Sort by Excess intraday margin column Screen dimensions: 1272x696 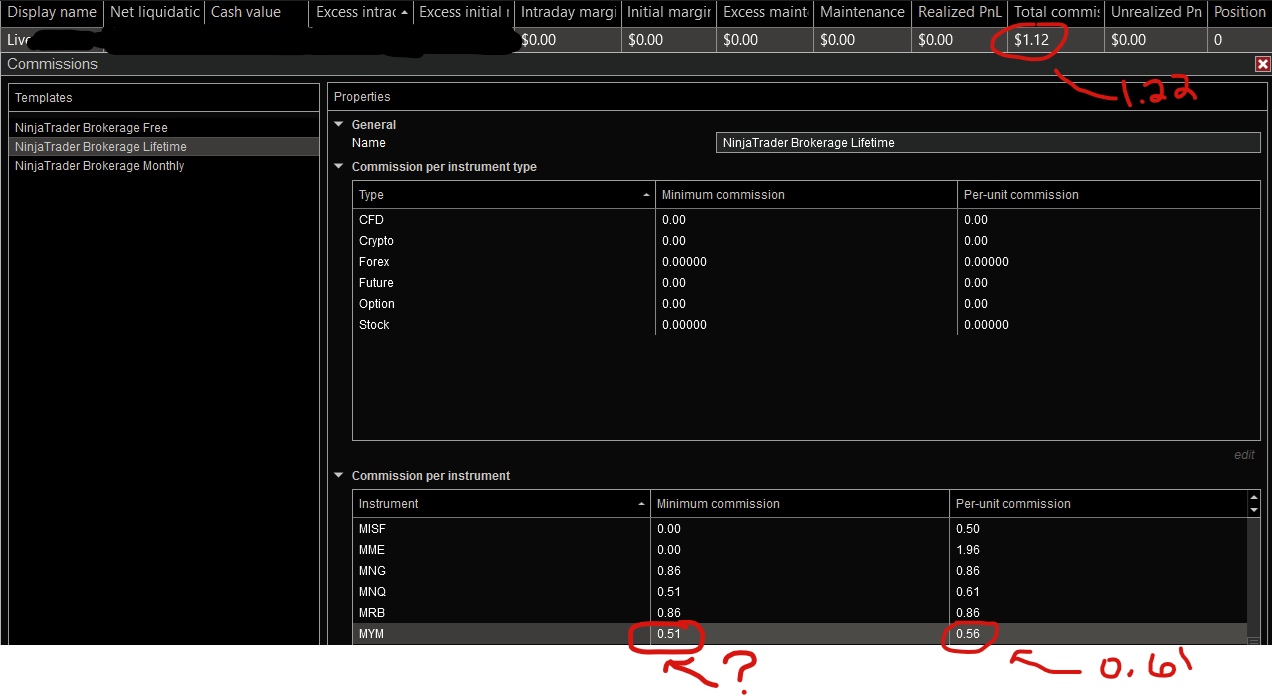360,13
